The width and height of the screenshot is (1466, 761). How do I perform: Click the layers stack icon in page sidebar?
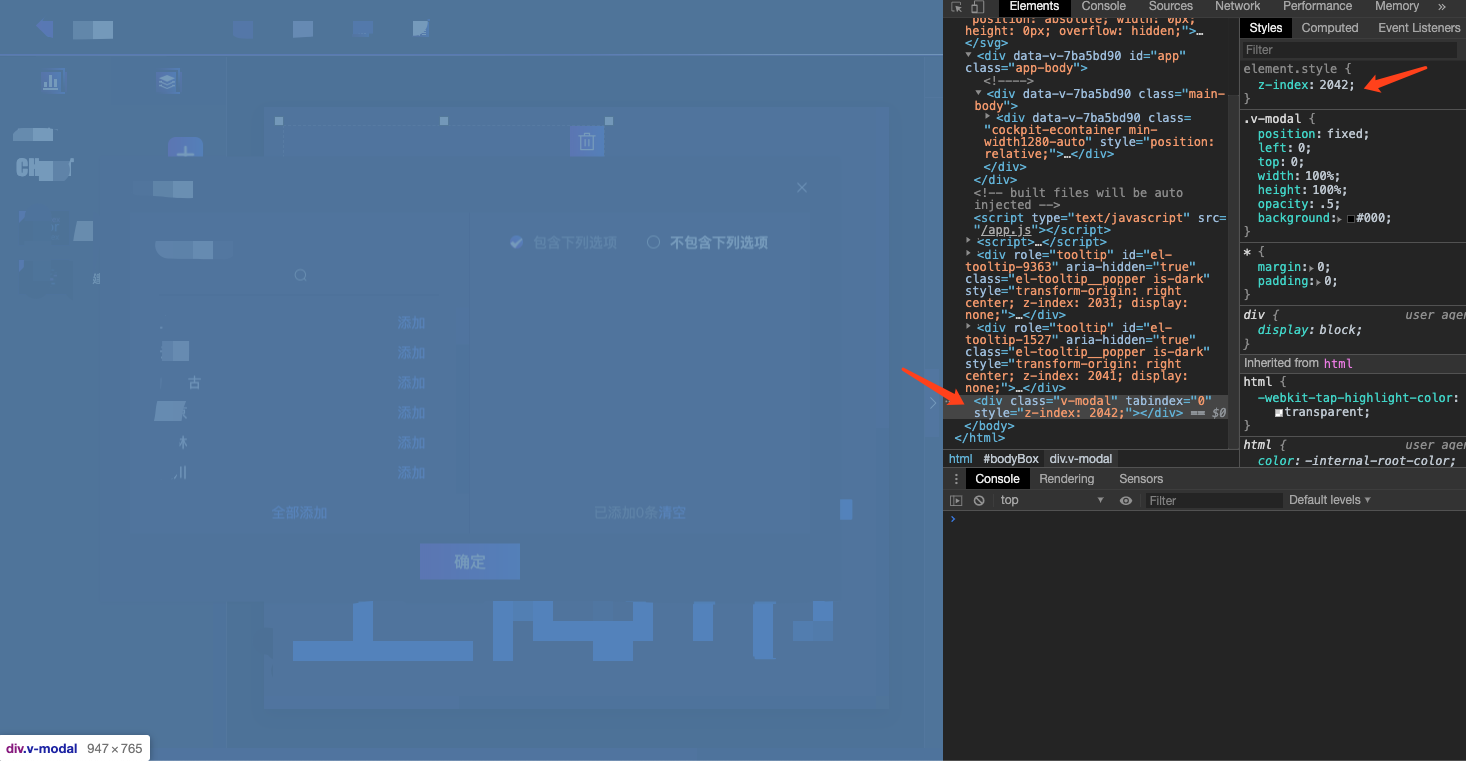[x=167, y=82]
